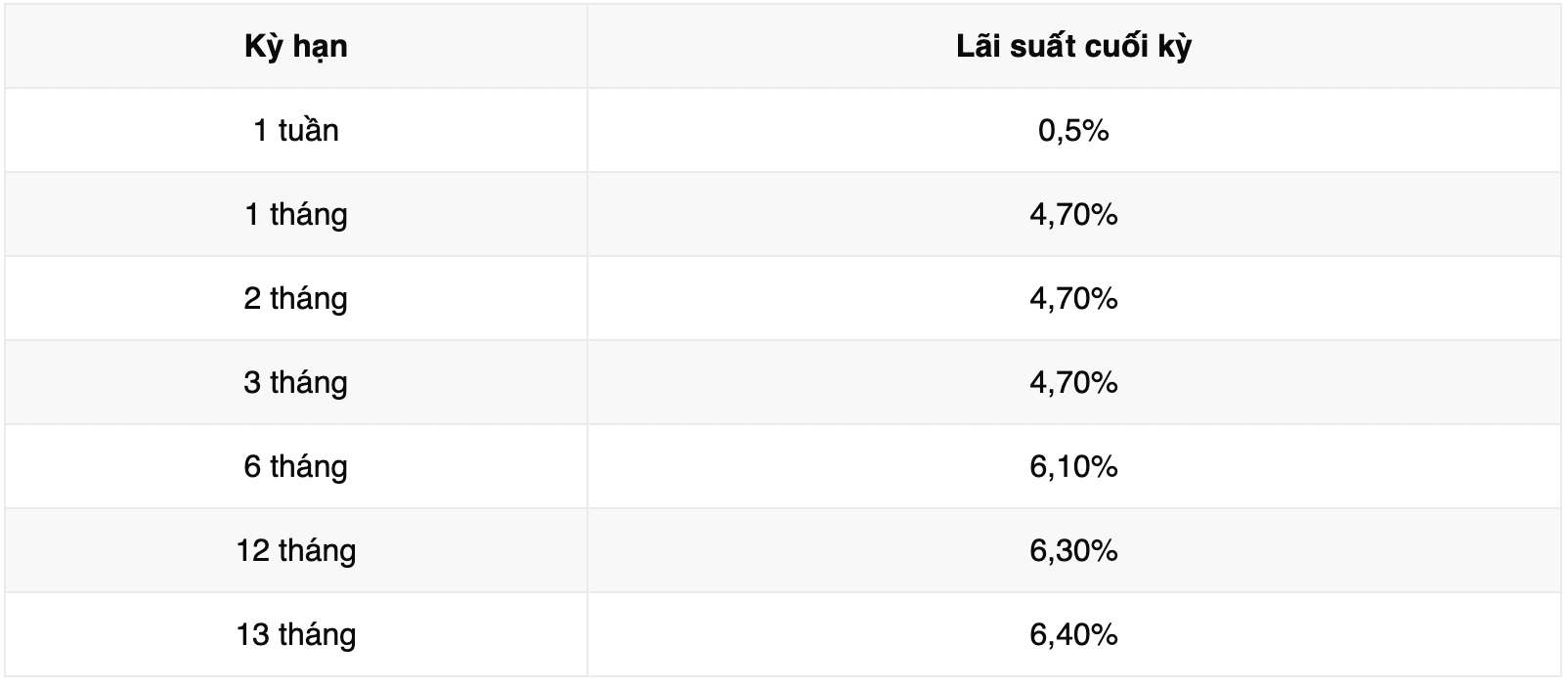Click the "Kỳ hạn" column header
Viewport: 1568px width, 686px height.
(x=295, y=47)
